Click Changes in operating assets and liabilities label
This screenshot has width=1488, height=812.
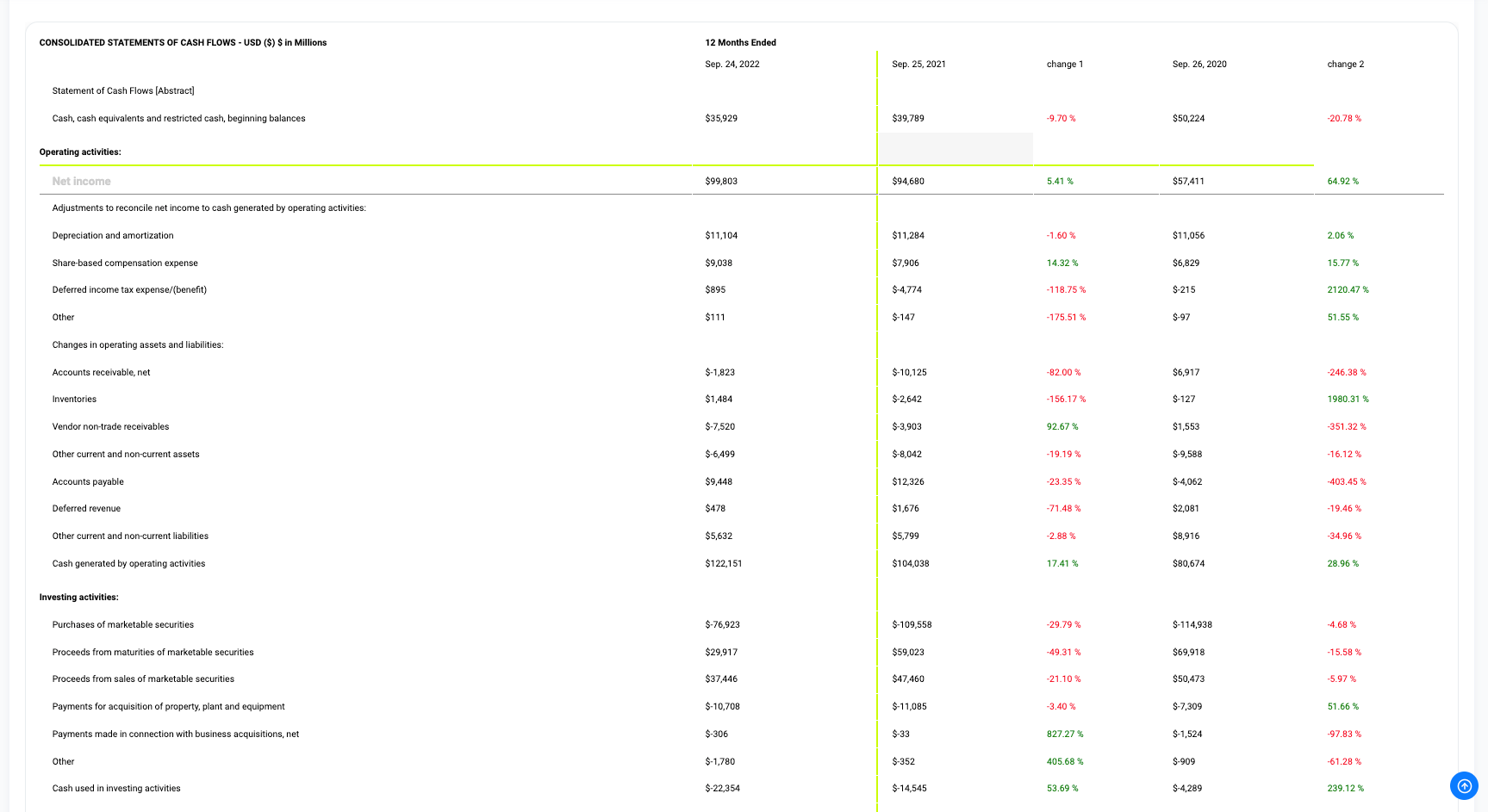point(138,344)
